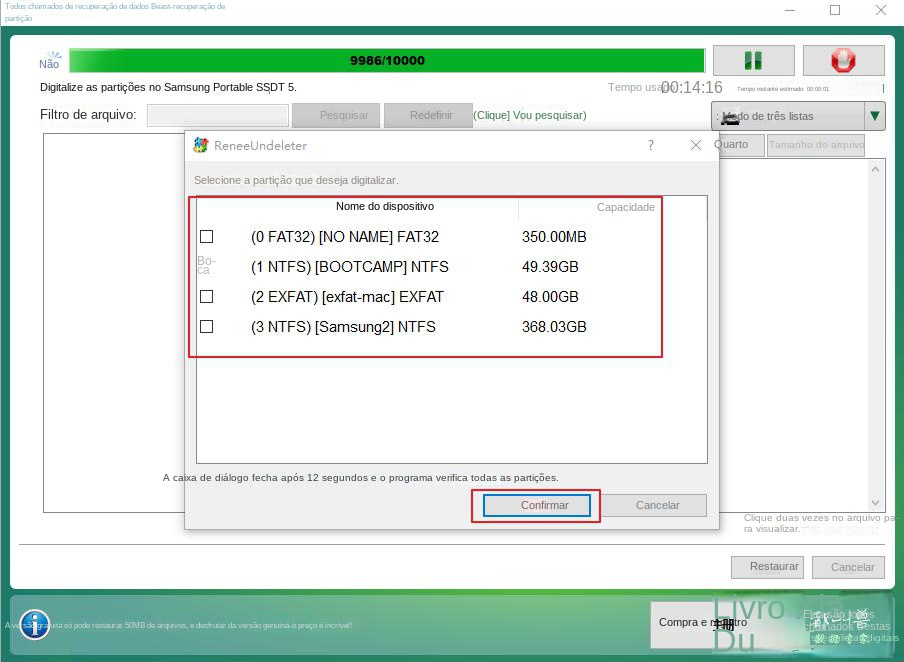Check the FAT32 NO NAME partition checkbox
Viewport: 904px width, 662px height.
(206, 236)
